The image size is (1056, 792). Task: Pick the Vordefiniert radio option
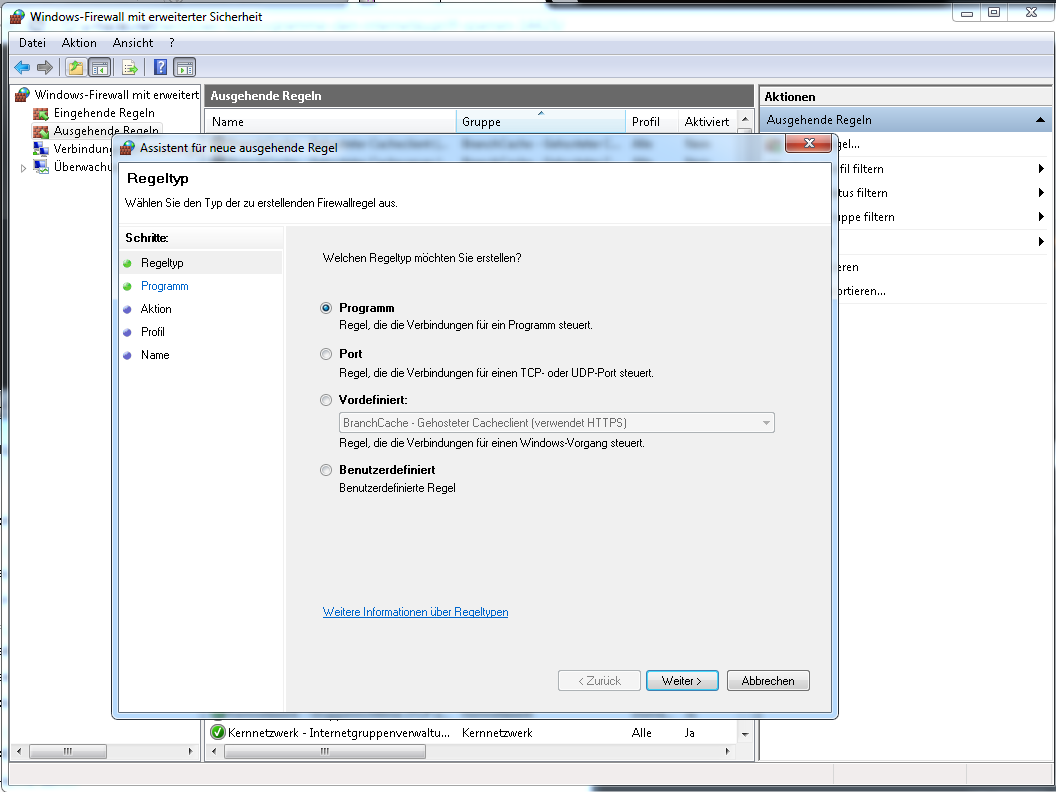point(326,400)
